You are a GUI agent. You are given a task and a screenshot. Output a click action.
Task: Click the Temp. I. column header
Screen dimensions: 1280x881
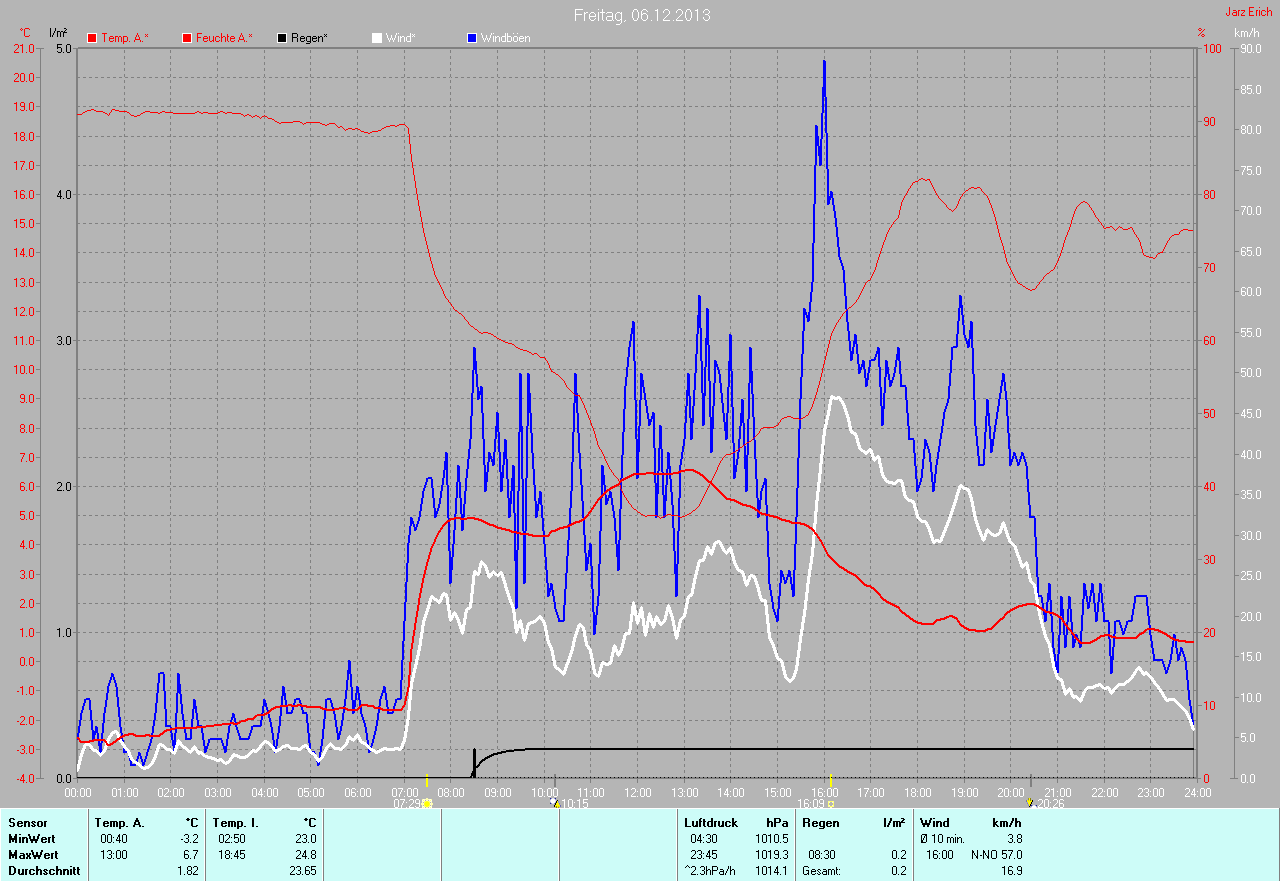point(236,823)
